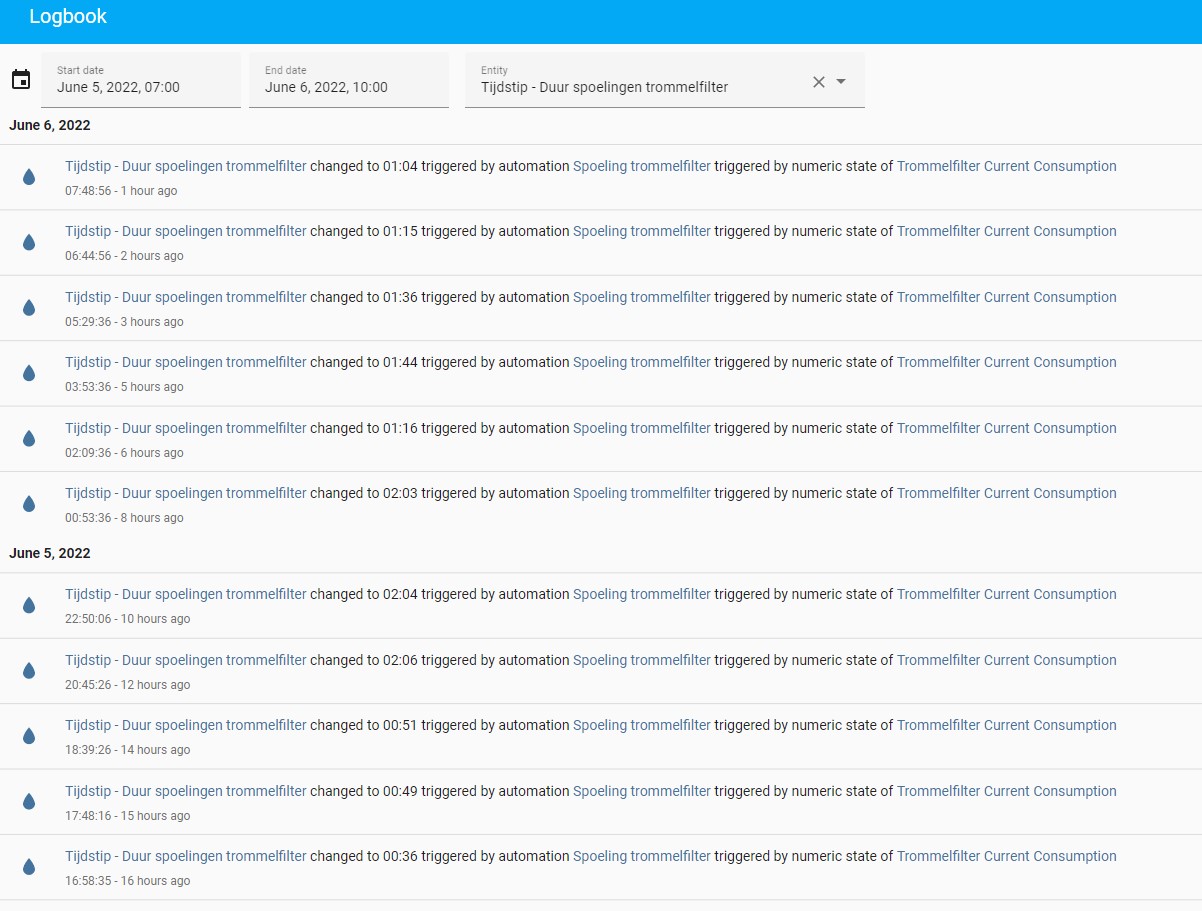Open the Entity filter dropdown
The width and height of the screenshot is (1202, 911).
point(840,82)
